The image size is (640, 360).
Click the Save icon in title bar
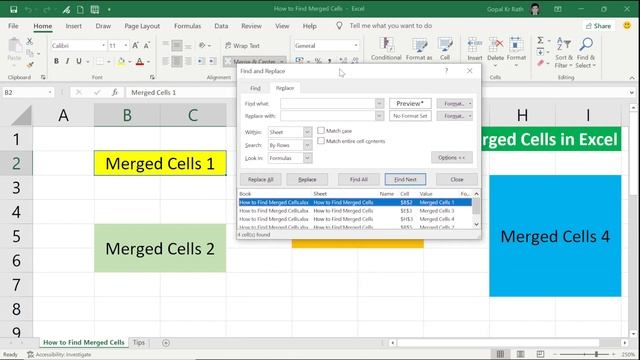[x=13, y=9]
